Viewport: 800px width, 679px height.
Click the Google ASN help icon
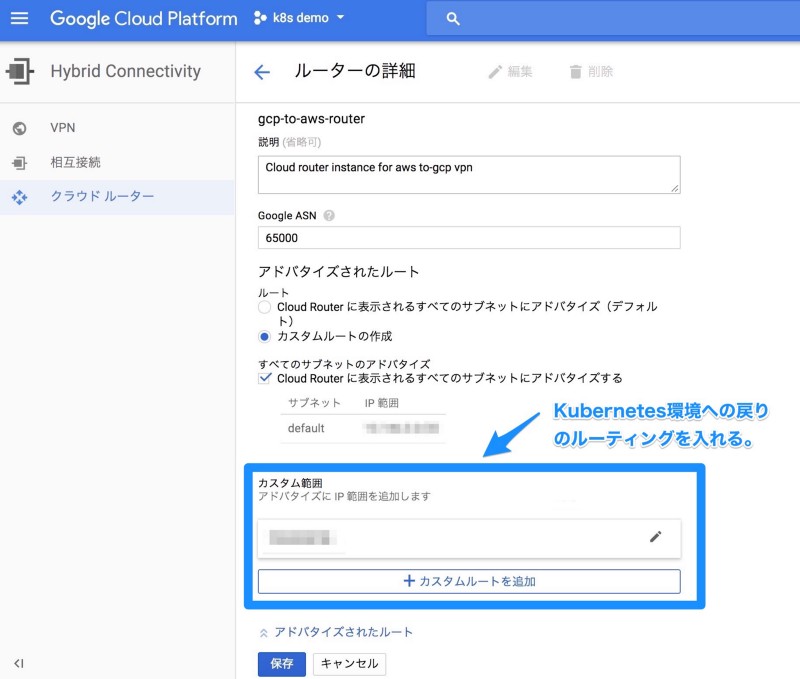(x=329, y=216)
